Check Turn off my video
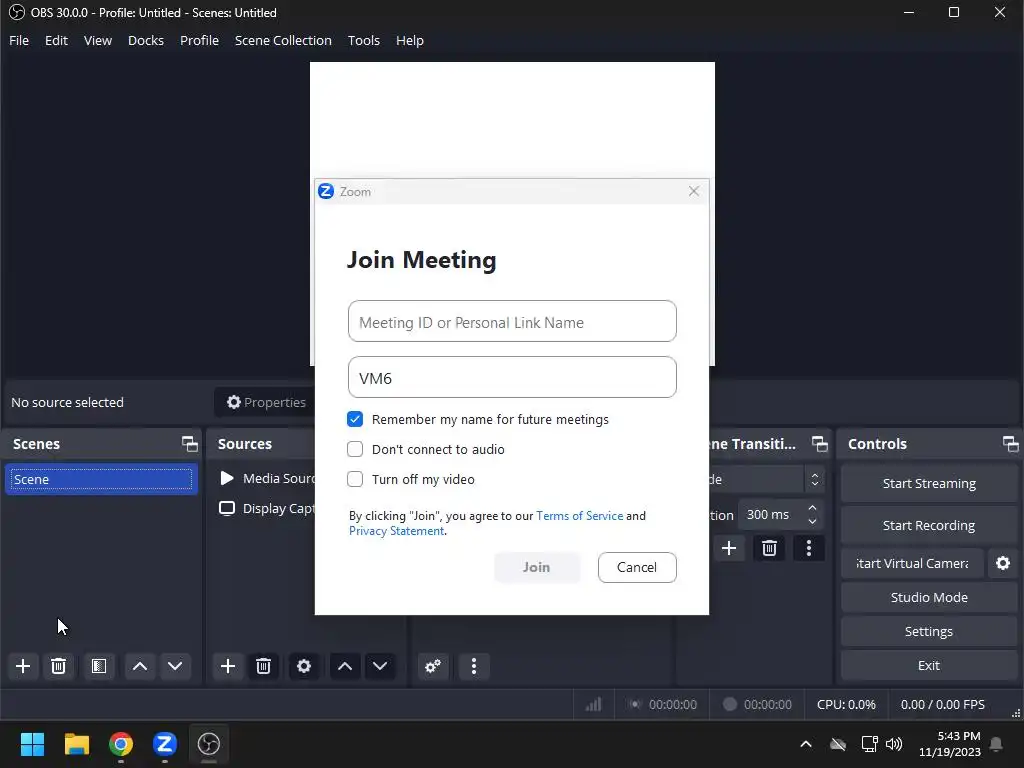Image resolution: width=1024 pixels, height=768 pixels. (355, 479)
